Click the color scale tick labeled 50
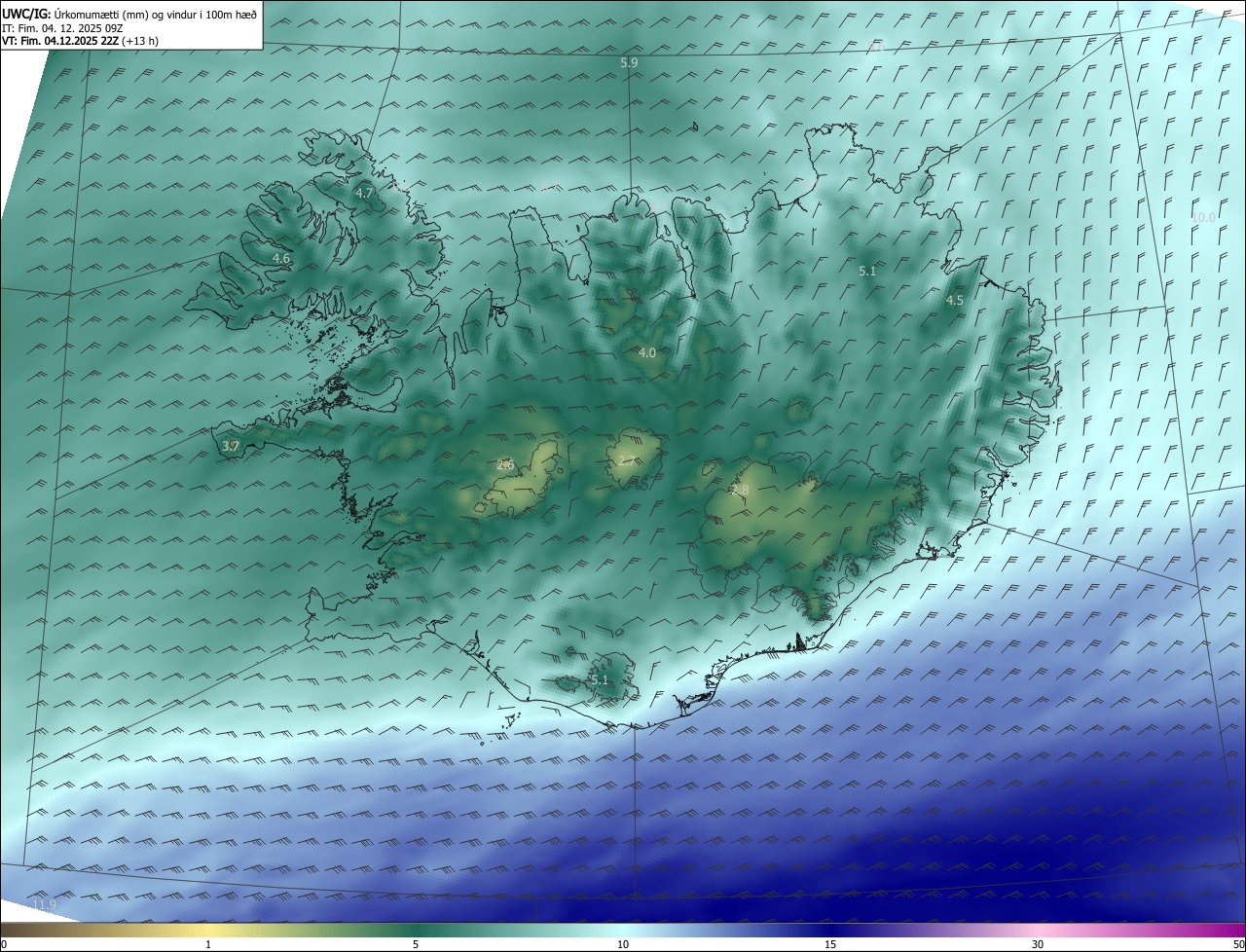1246x952 pixels. click(1238, 944)
